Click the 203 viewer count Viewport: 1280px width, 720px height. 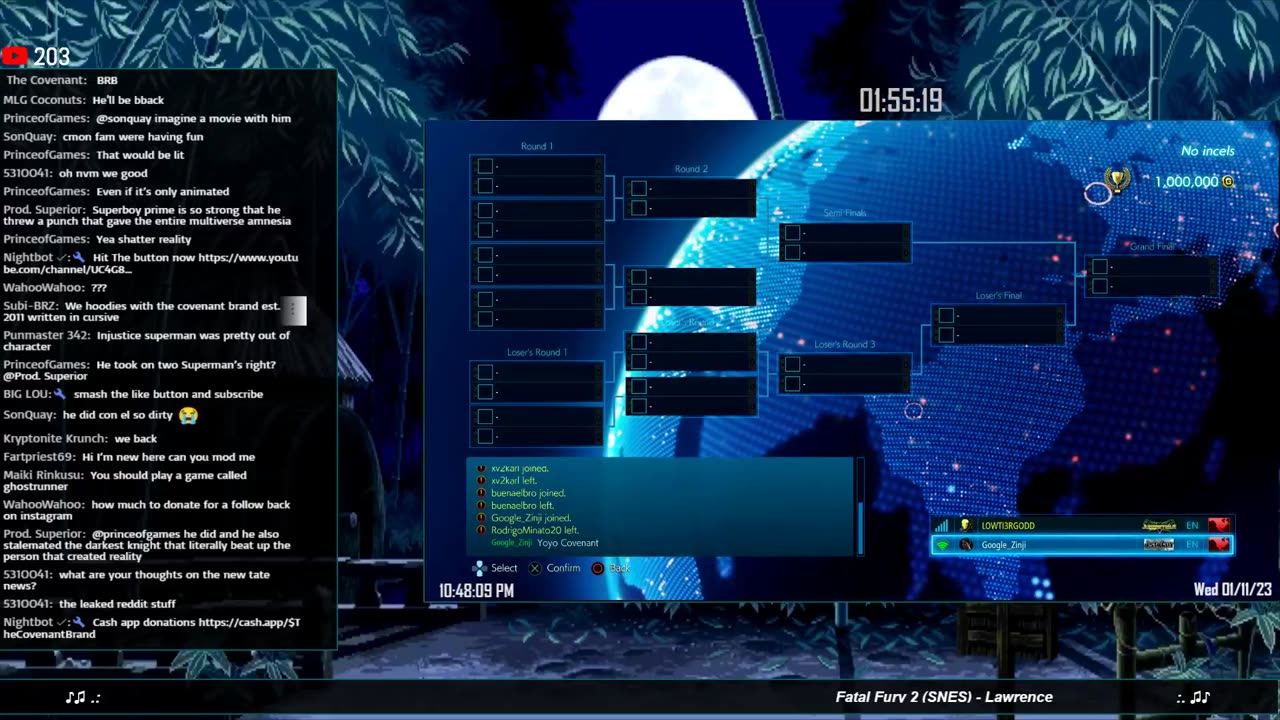51,57
